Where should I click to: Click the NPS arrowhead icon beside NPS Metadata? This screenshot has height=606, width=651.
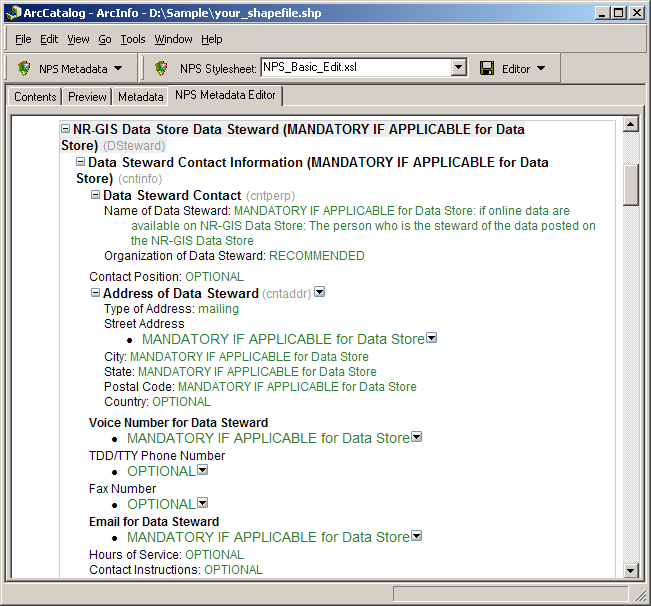click(x=24, y=68)
